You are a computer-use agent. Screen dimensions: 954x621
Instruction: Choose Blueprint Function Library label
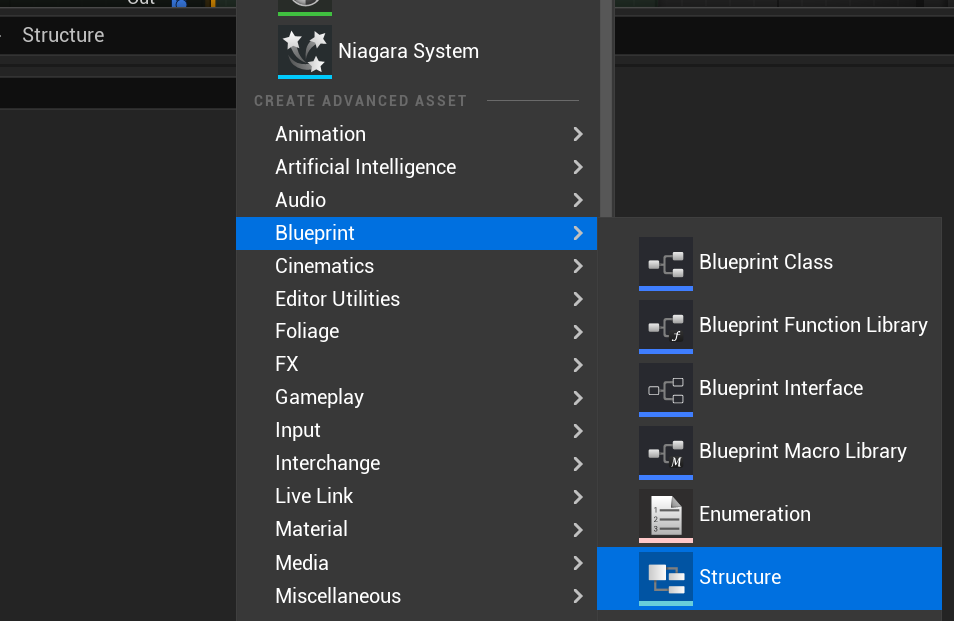[x=813, y=325]
